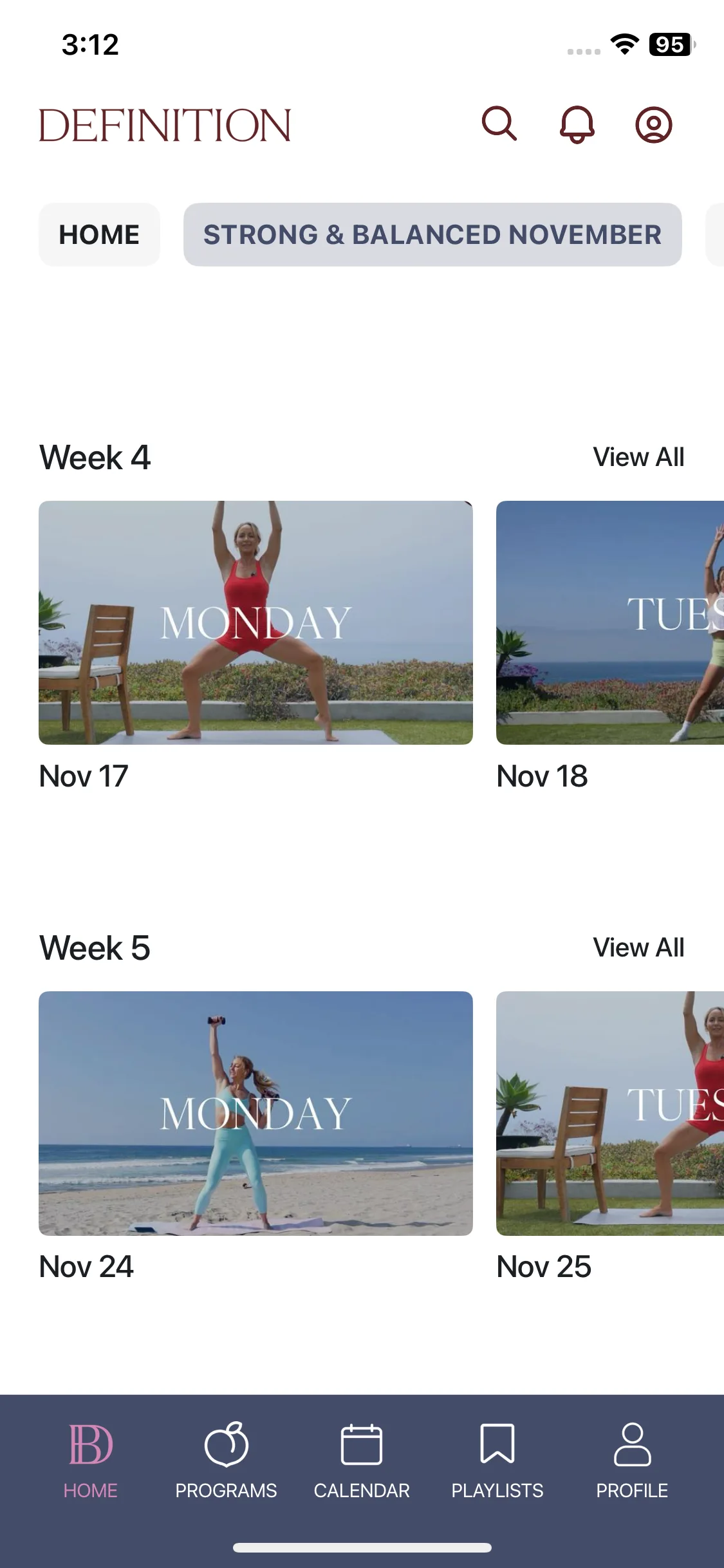Open Week 5 Tuesday workout thumbnail

(610, 1113)
